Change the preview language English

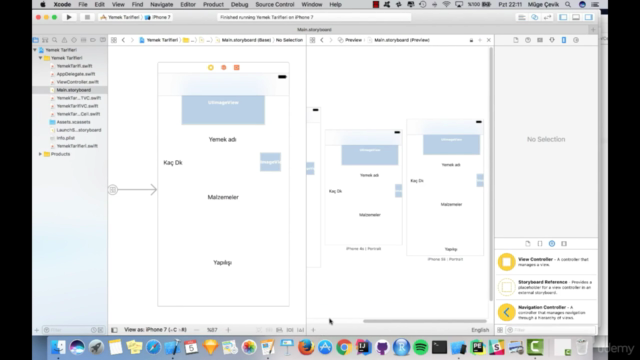pyautogui.click(x=480, y=330)
